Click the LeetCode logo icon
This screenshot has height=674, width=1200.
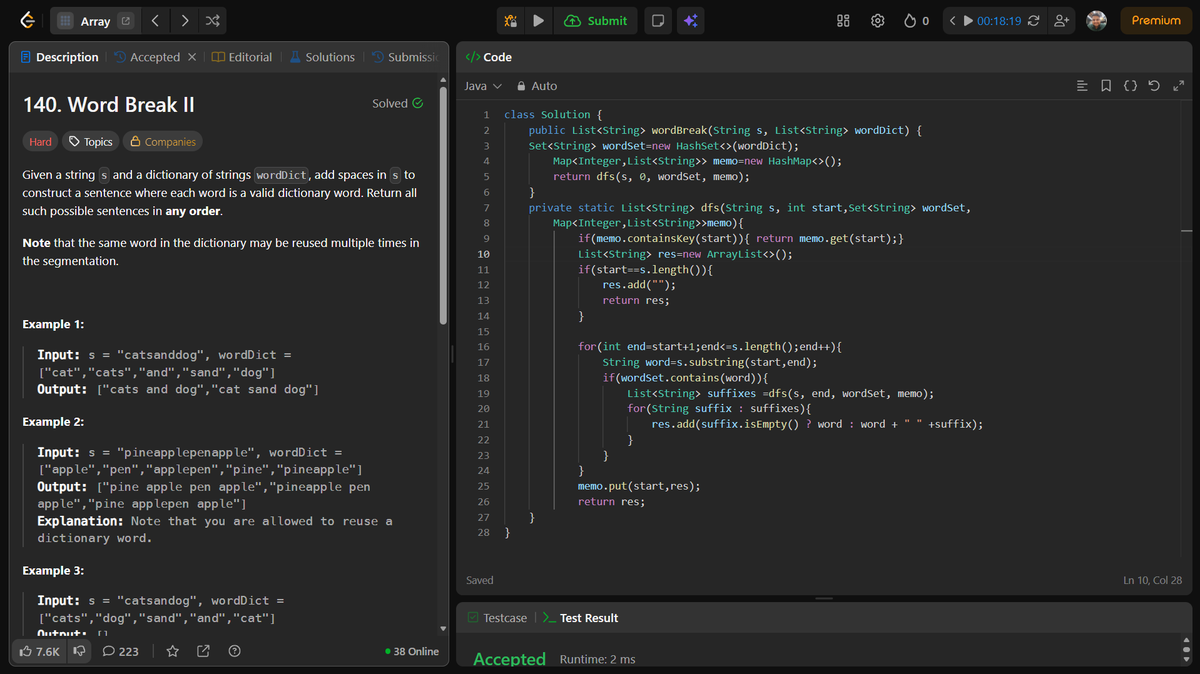coord(27,20)
